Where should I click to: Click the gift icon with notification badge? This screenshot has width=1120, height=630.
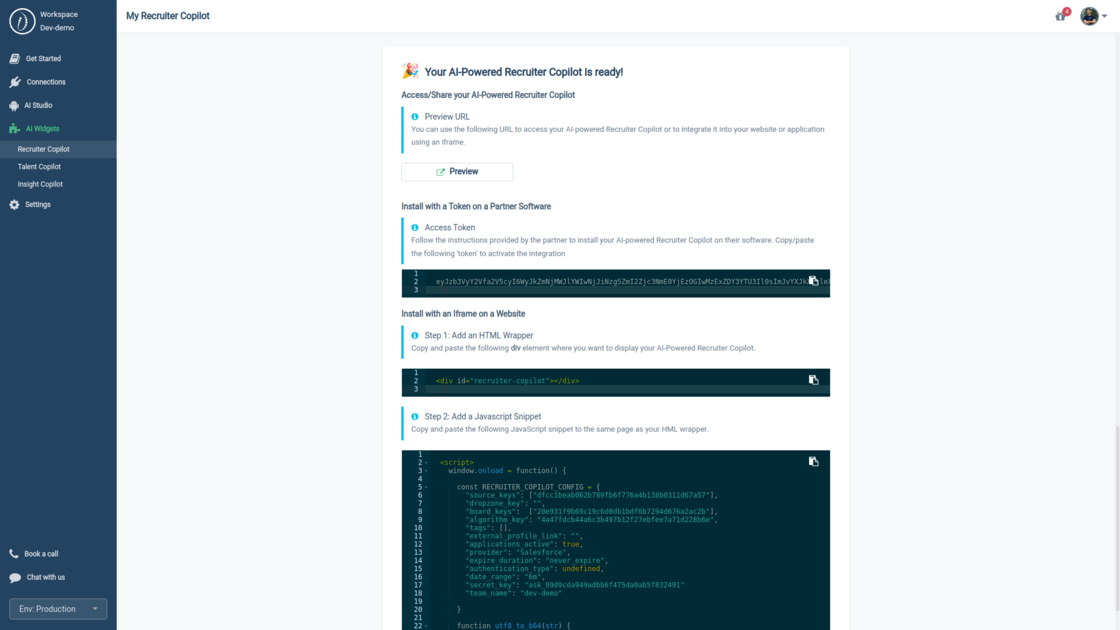pyautogui.click(x=1060, y=15)
